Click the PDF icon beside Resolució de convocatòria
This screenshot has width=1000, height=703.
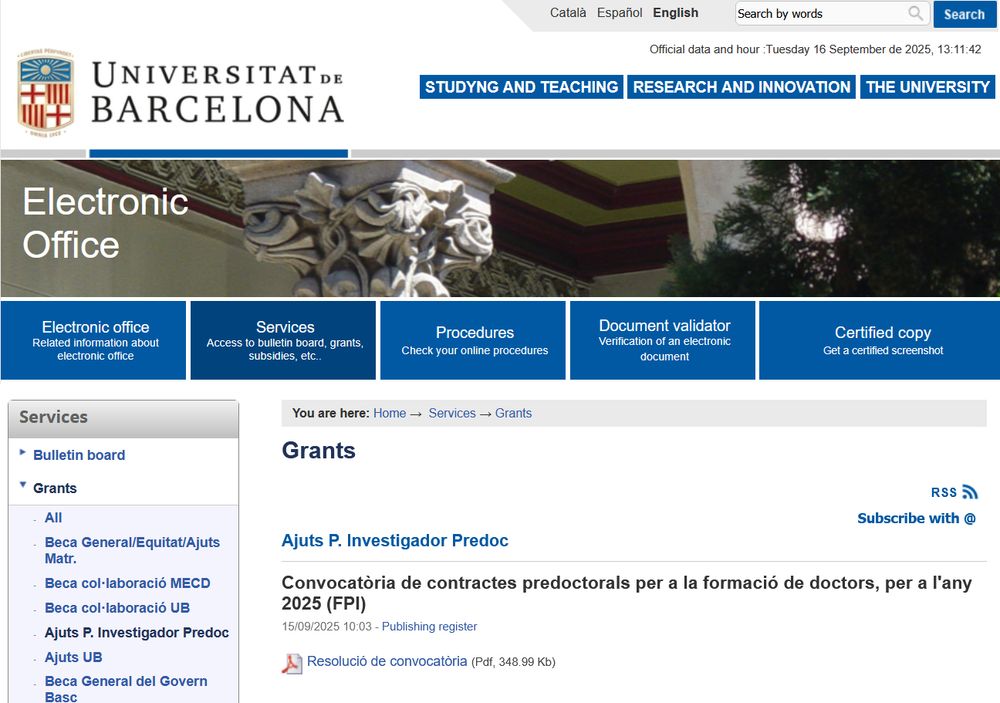coord(291,663)
